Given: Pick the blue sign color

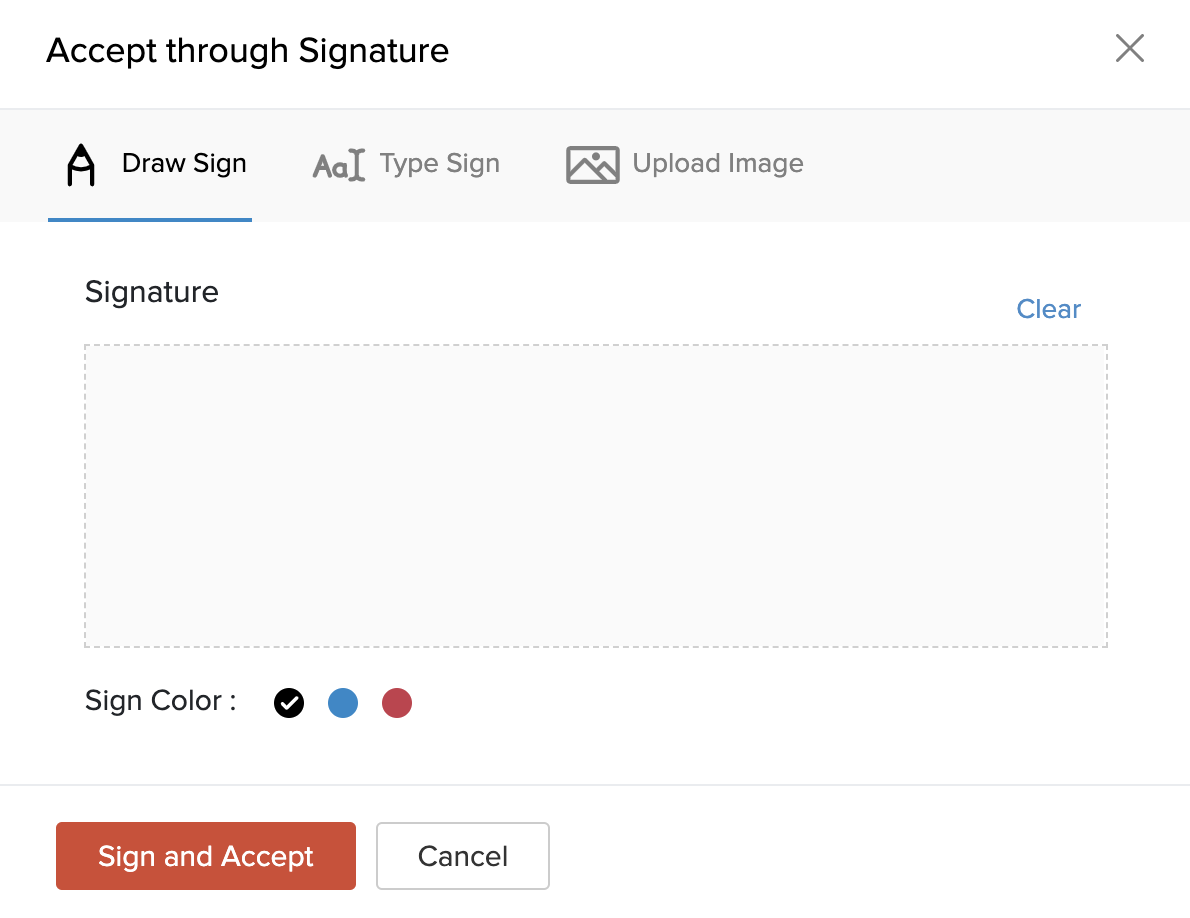Looking at the screenshot, I should click(x=343, y=704).
